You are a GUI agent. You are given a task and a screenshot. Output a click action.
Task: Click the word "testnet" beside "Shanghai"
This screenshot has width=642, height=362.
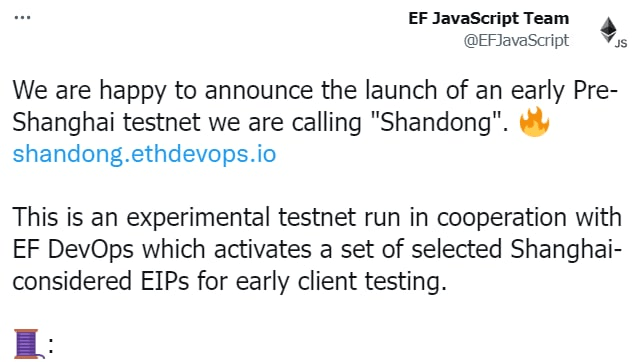pyautogui.click(x=162, y=122)
